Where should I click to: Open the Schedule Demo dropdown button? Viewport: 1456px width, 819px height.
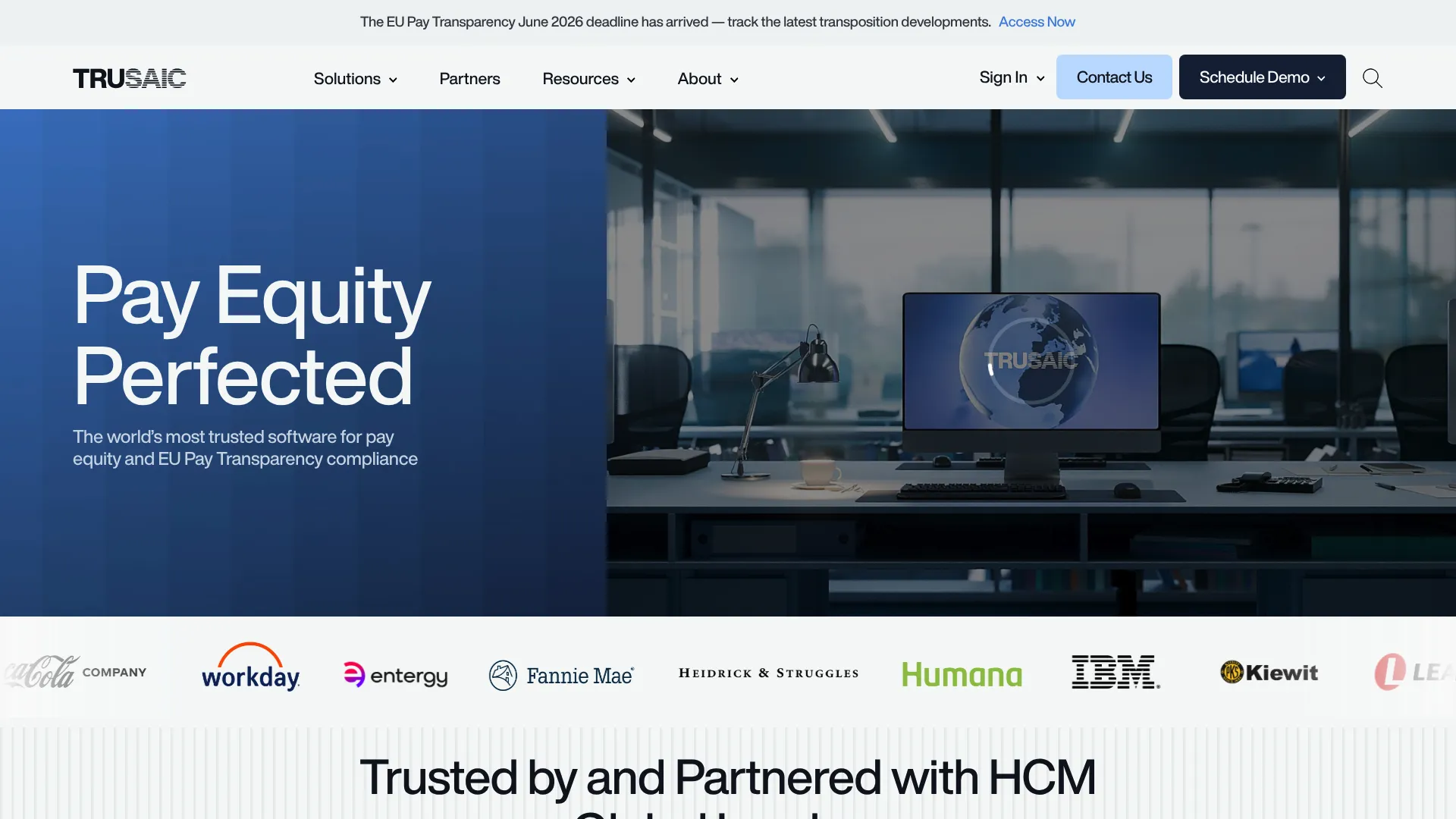click(x=1262, y=77)
